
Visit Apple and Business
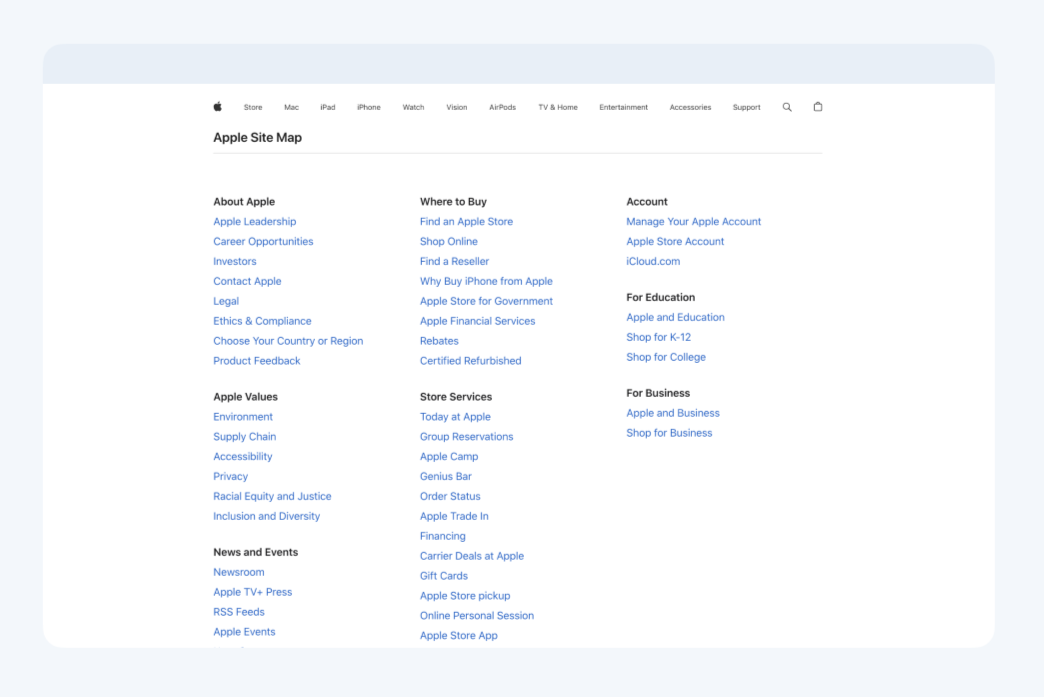pos(673,413)
